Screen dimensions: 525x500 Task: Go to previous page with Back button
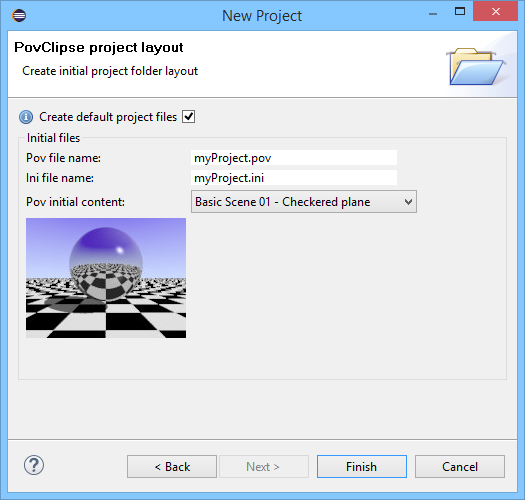[172, 467]
